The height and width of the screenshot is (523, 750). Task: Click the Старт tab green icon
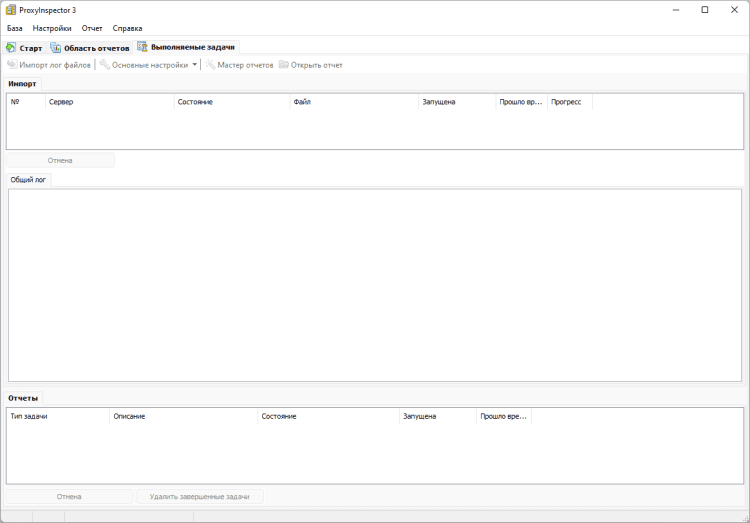click(x=11, y=47)
